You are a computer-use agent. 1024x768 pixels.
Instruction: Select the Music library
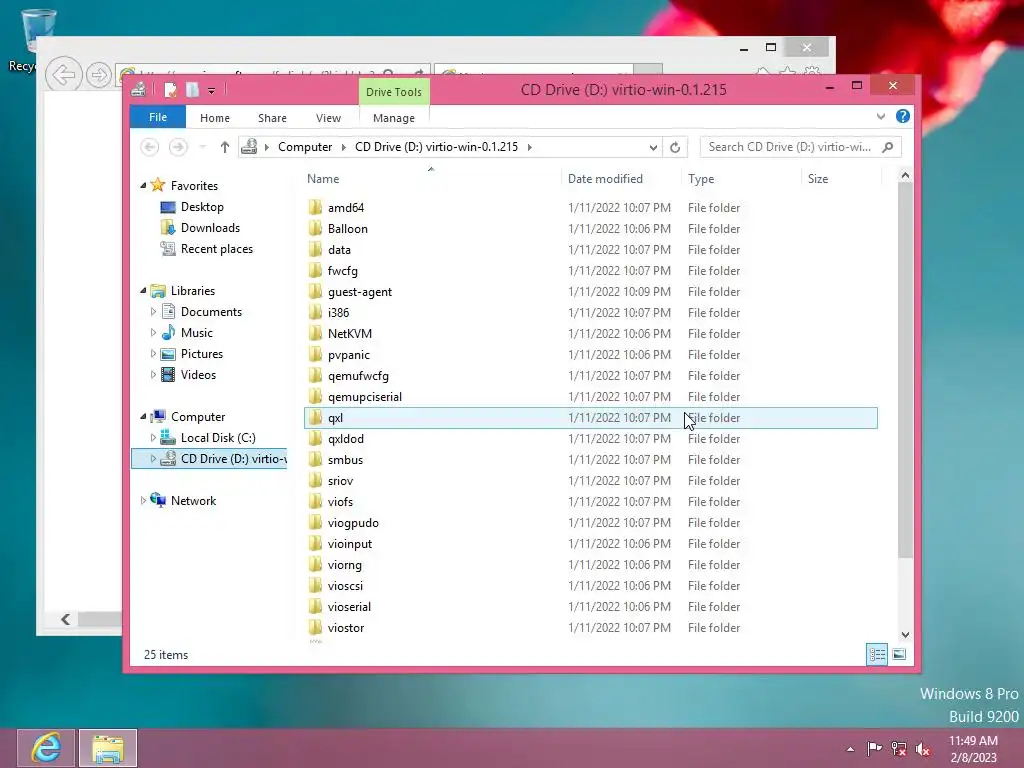pos(197,333)
